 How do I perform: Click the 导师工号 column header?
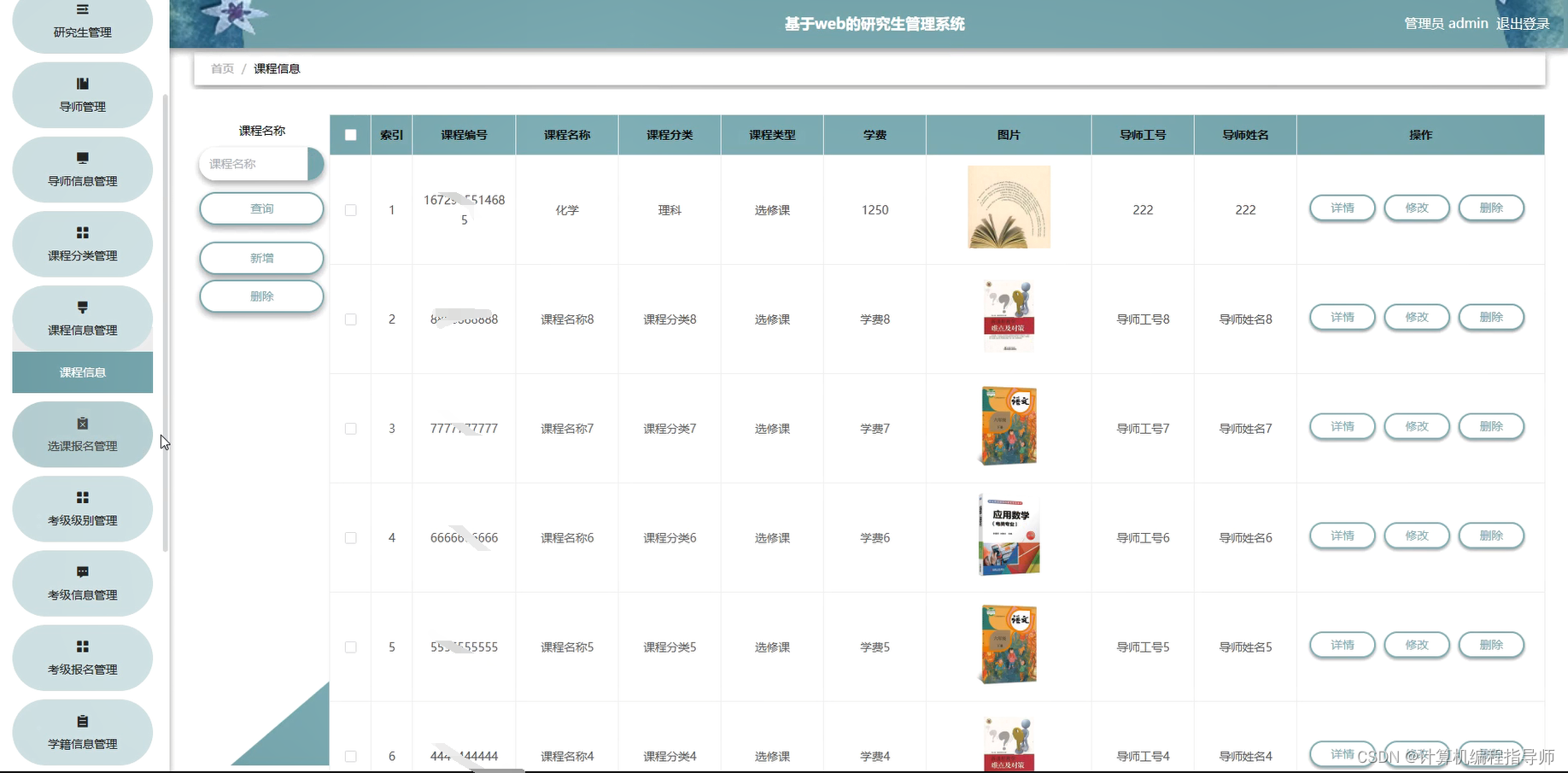1143,135
